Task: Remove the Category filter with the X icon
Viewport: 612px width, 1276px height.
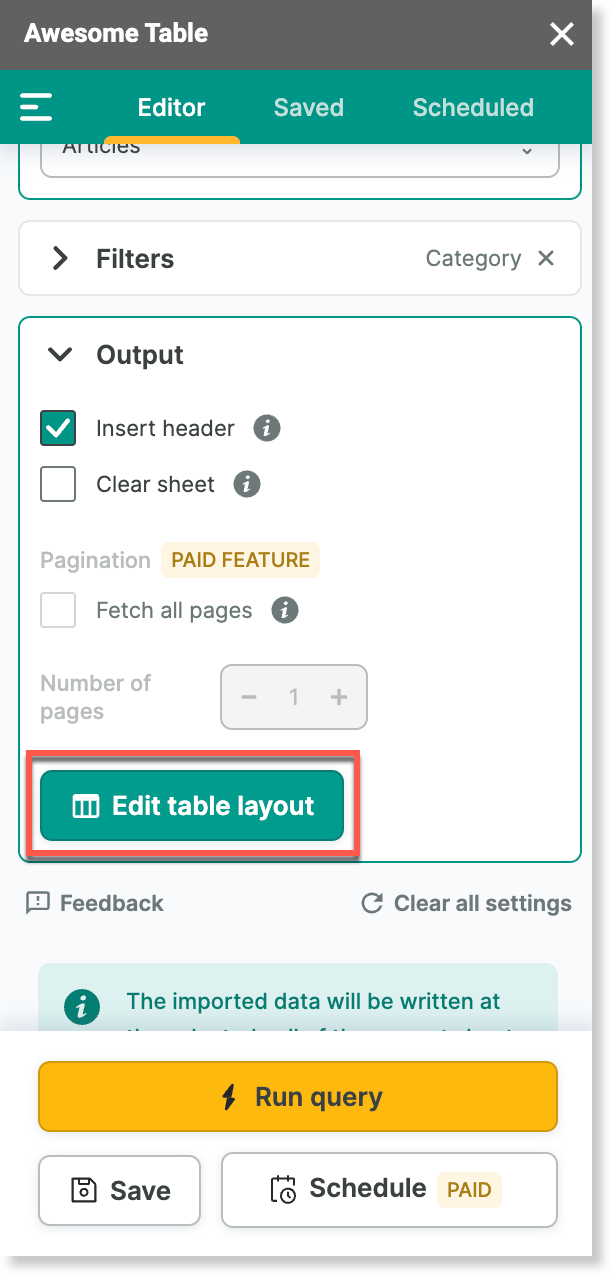Action: (546, 259)
